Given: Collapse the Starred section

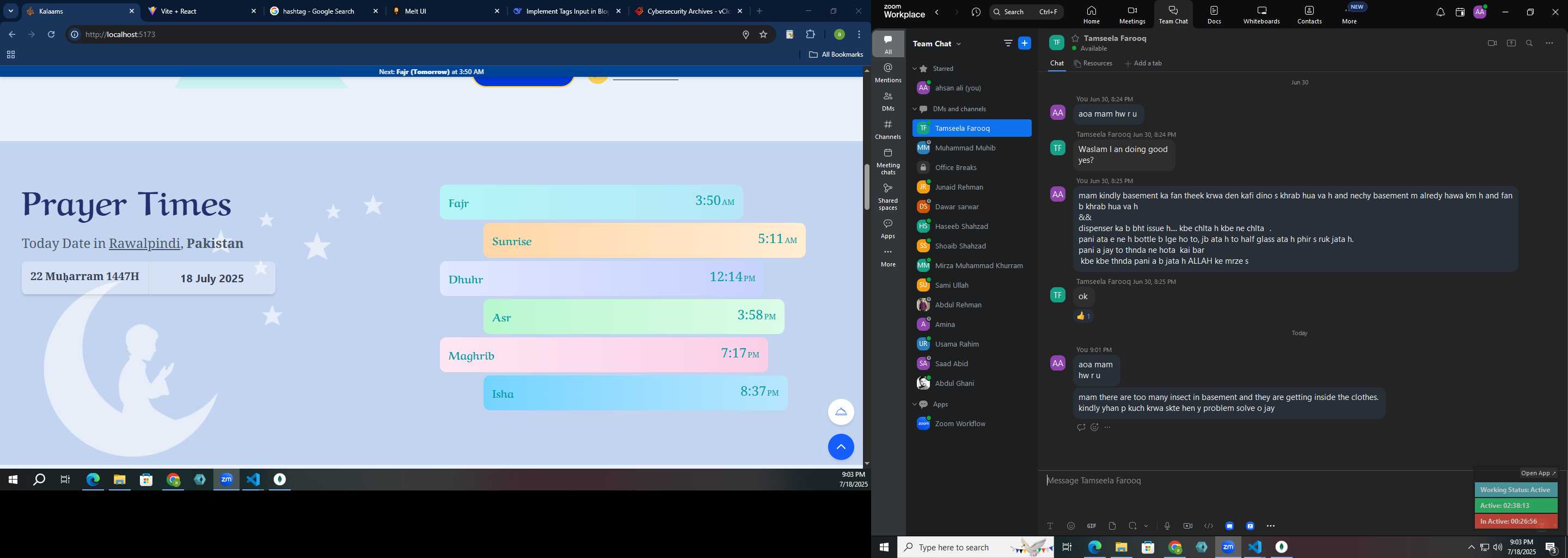Looking at the screenshot, I should click(x=914, y=69).
